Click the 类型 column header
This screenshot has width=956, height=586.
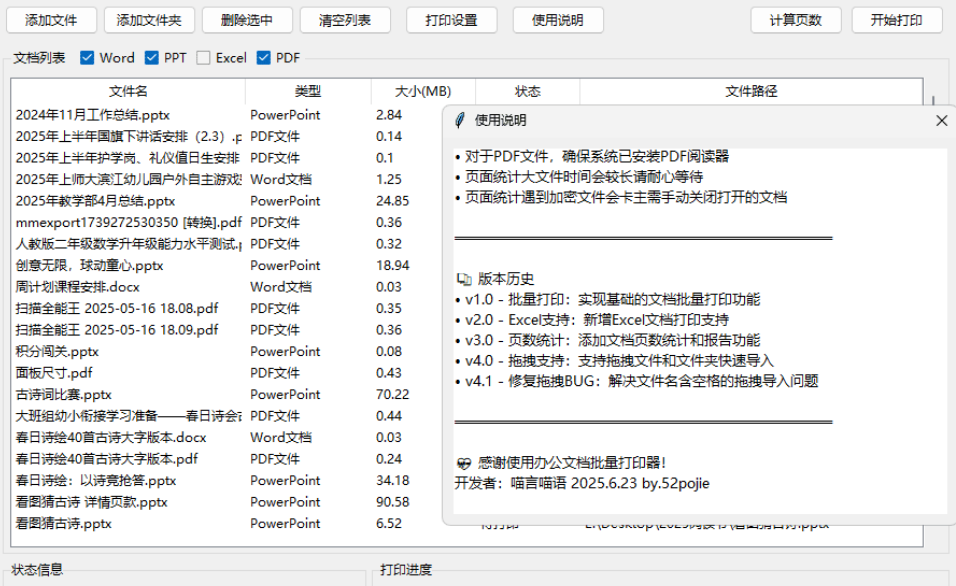coord(308,91)
